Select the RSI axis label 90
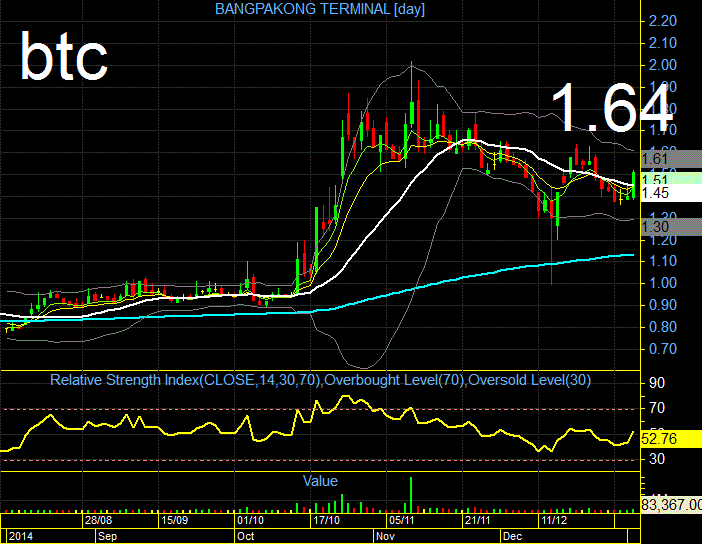 coord(657,383)
